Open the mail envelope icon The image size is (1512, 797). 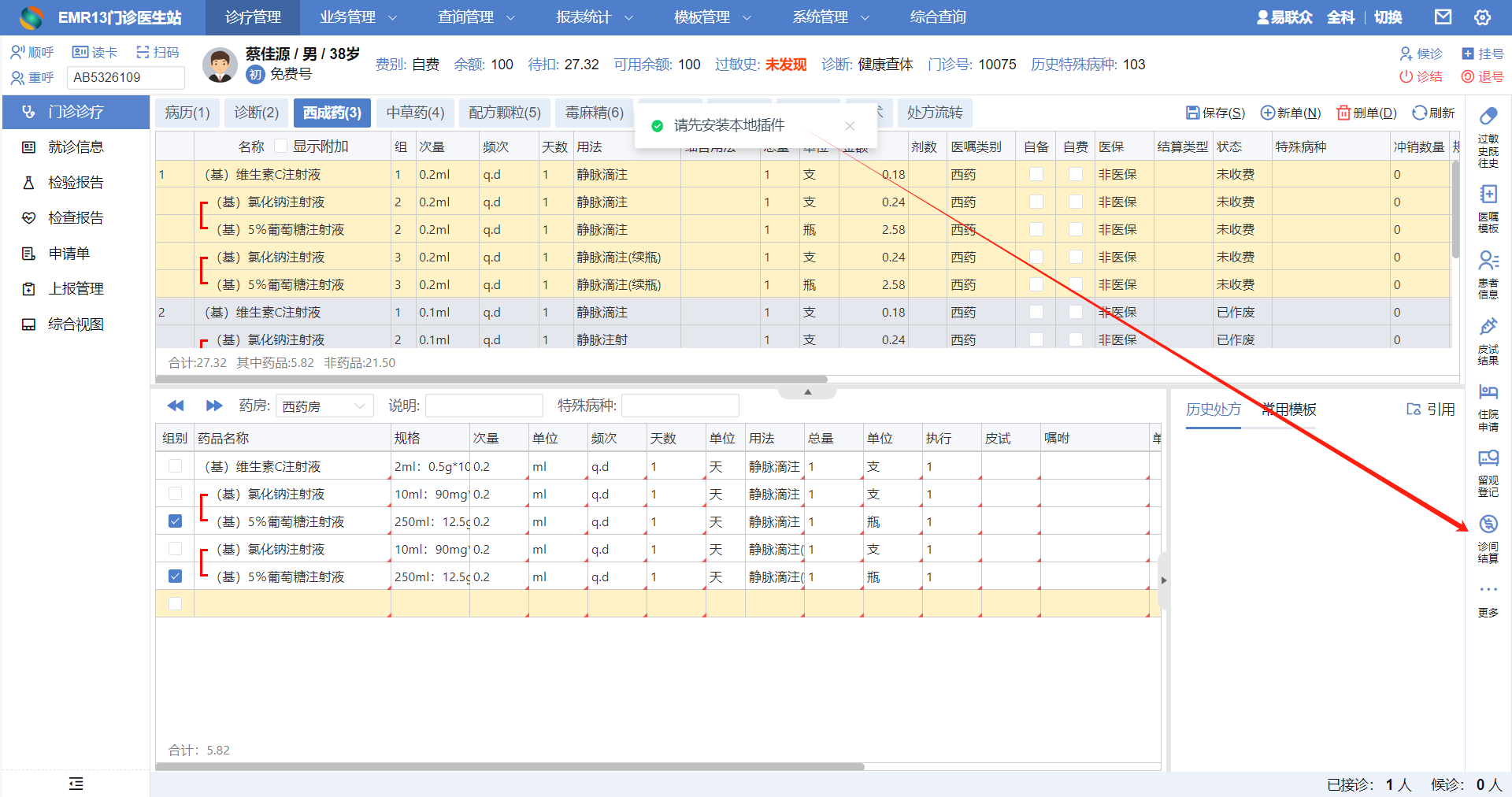coord(1443,17)
